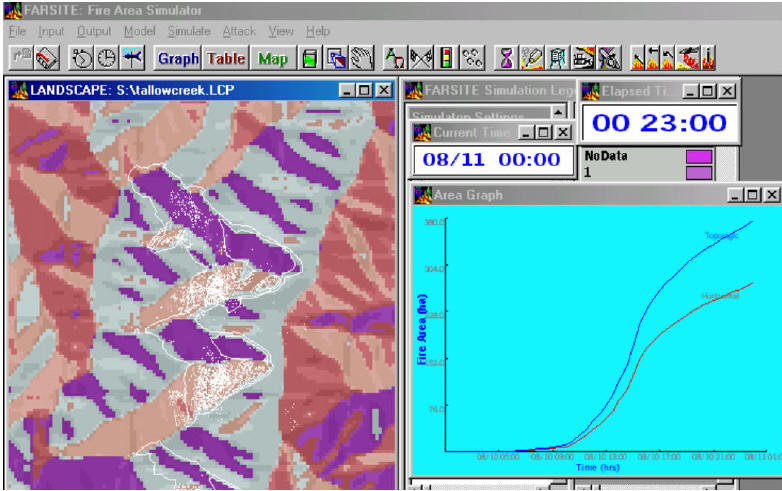Click the crossed checkered flags icon

(x=421, y=58)
